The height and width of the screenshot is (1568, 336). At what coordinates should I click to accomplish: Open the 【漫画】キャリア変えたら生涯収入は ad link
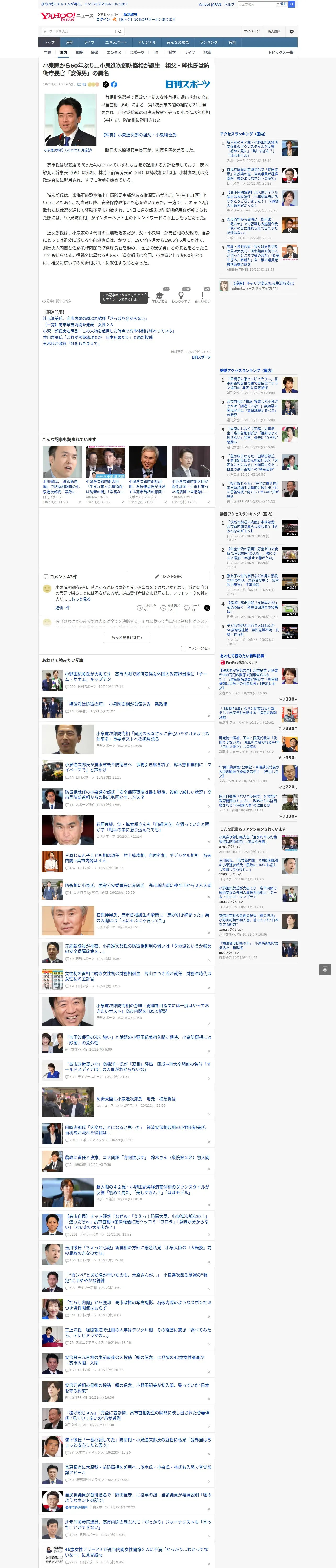tap(262, 283)
